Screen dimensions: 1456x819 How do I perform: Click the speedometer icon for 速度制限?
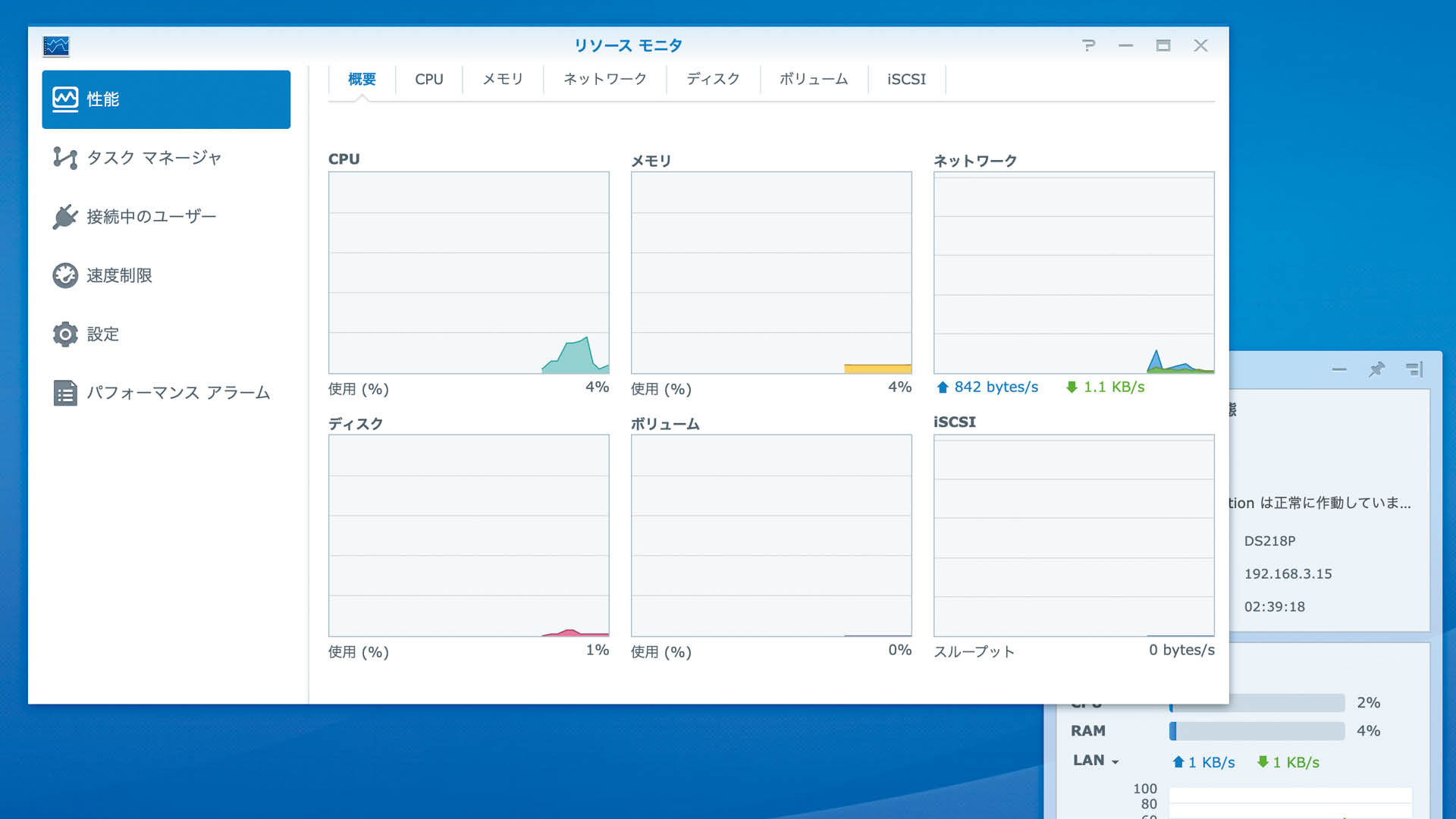65,275
